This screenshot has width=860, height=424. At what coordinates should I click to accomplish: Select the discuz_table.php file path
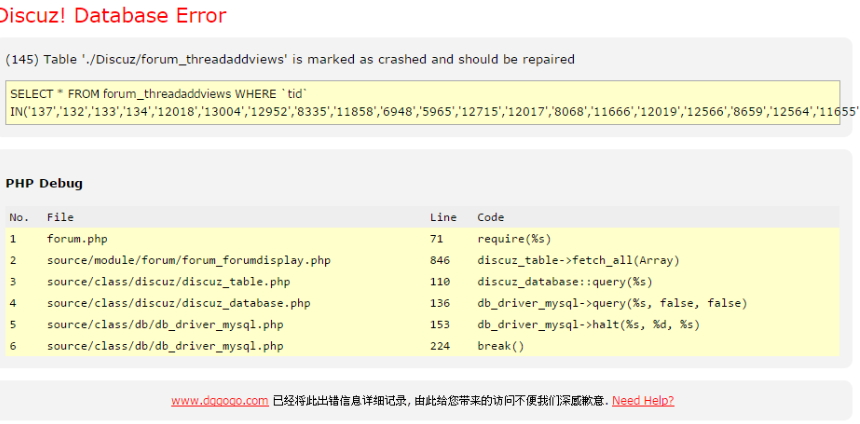(168, 282)
